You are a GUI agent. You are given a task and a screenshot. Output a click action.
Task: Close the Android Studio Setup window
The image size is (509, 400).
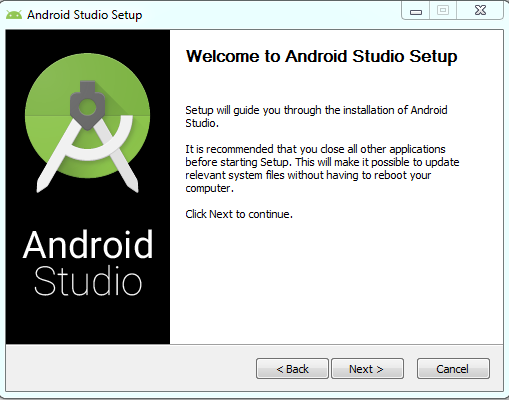pyautogui.click(x=480, y=11)
